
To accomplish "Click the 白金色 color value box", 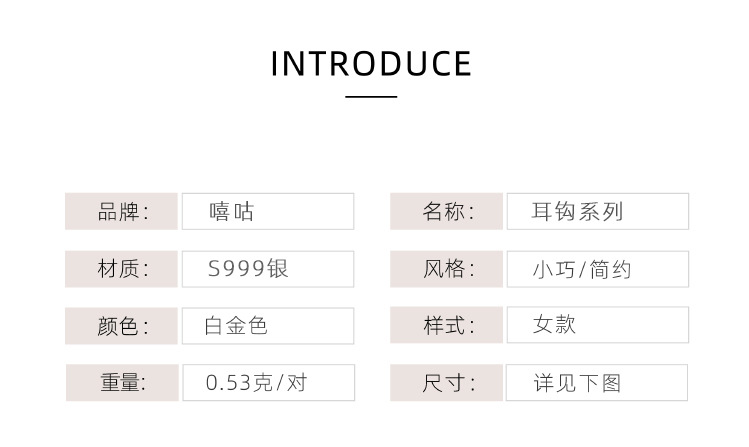I will click(x=267, y=326).
